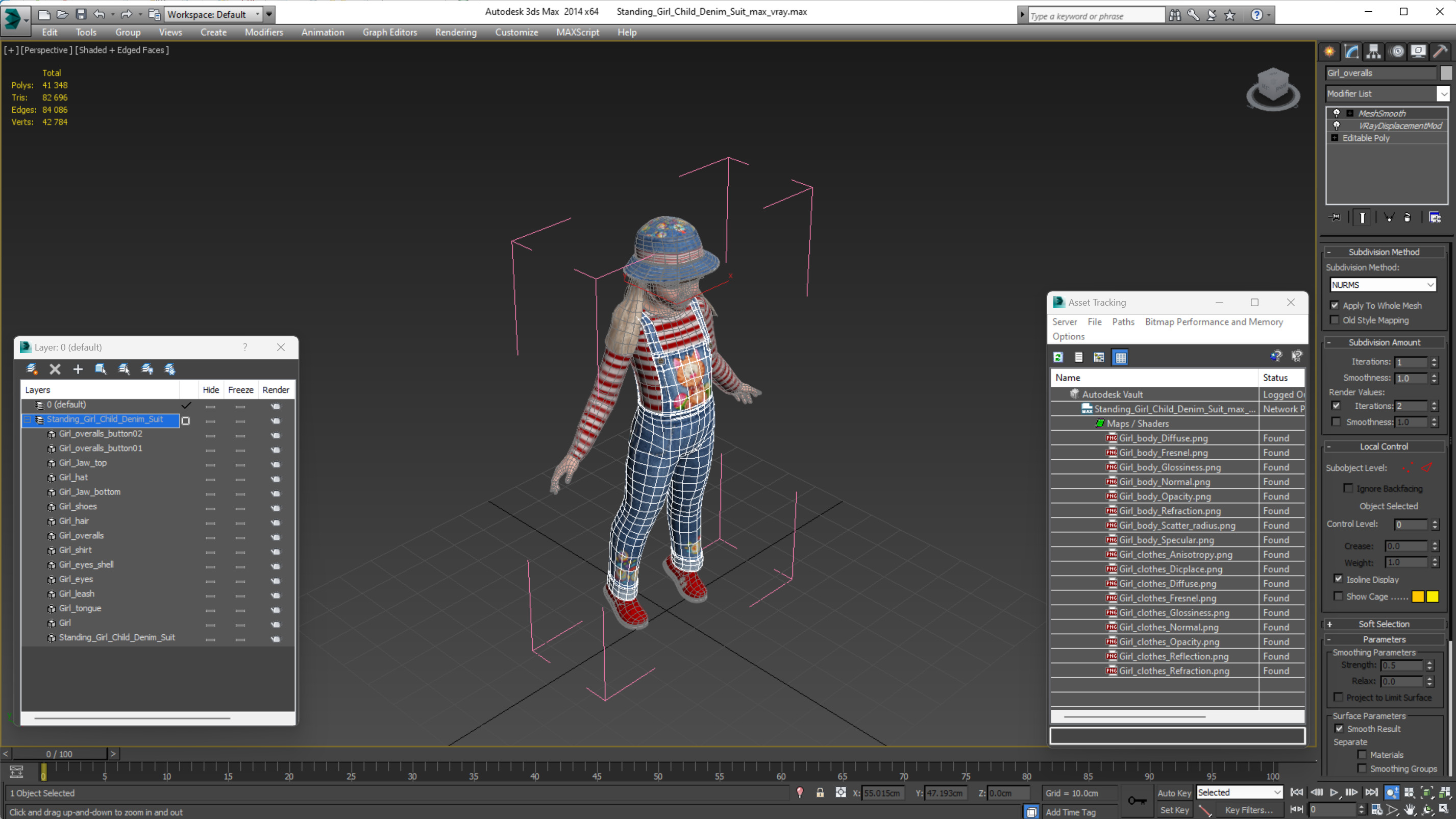The image size is (1456, 819).
Task: Open the Workspace Default dropdown
Action: pos(214,14)
